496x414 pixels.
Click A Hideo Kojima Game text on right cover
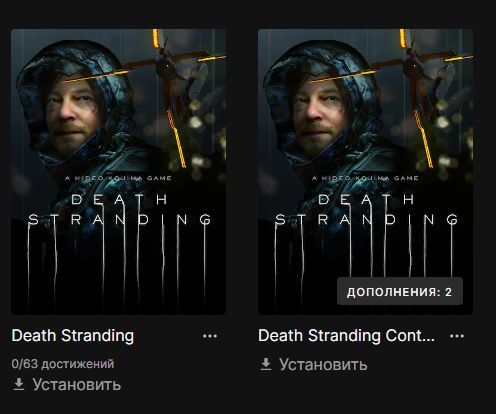tap(365, 178)
